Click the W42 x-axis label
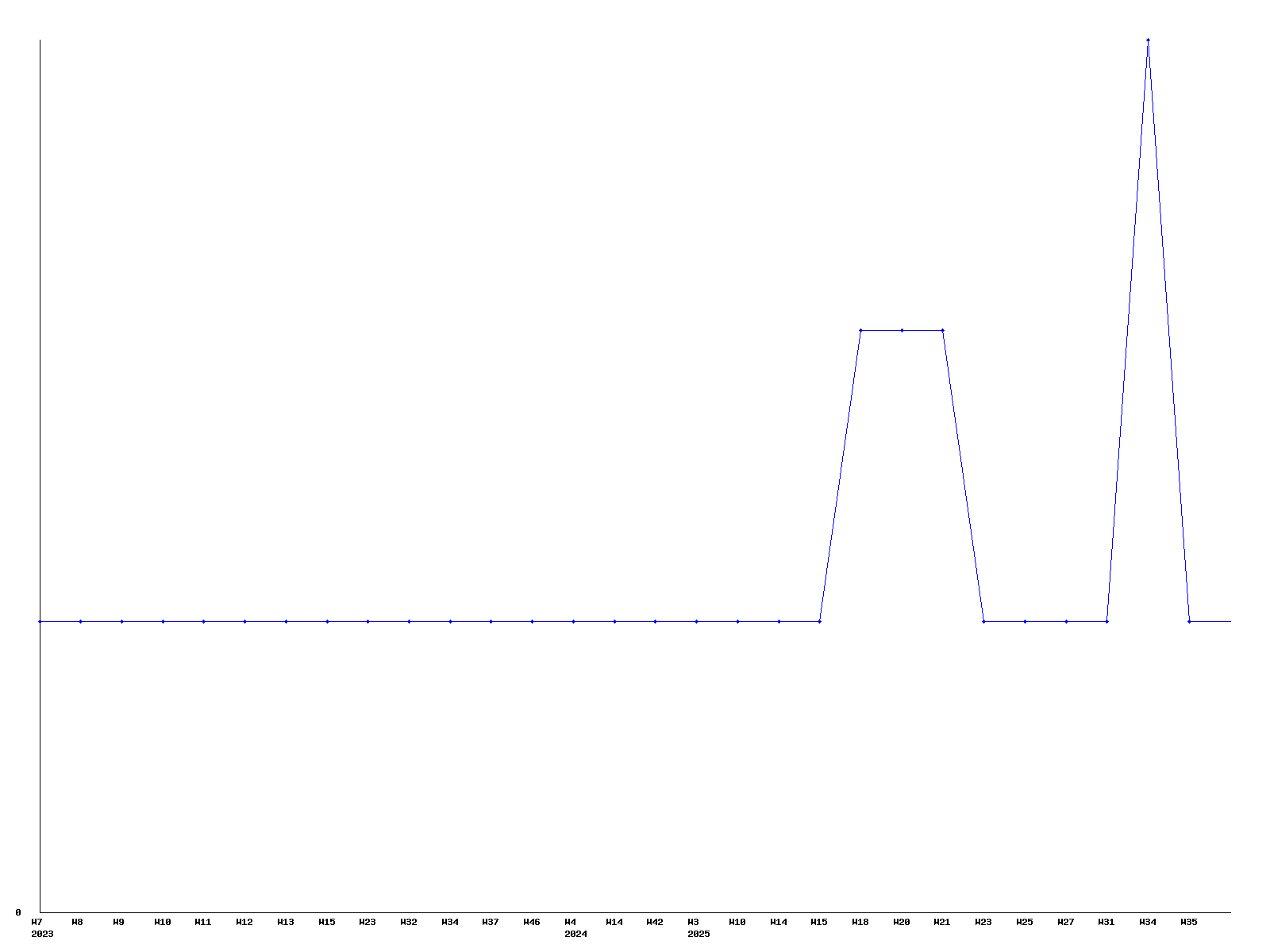 [x=655, y=922]
